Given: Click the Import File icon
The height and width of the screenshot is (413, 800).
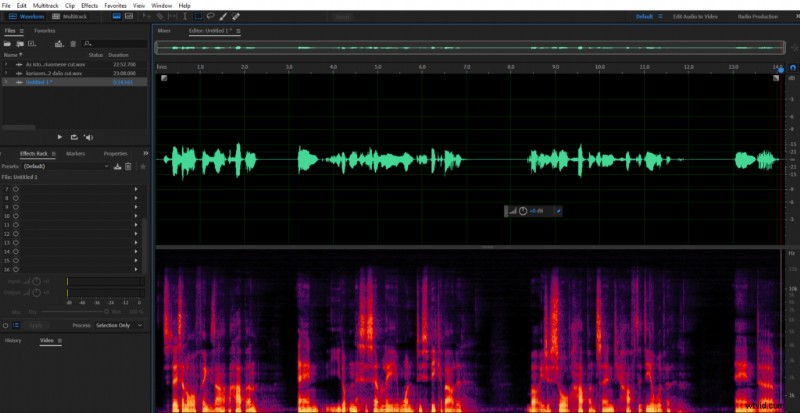Looking at the screenshot, I should pyautogui.click(x=20, y=44).
